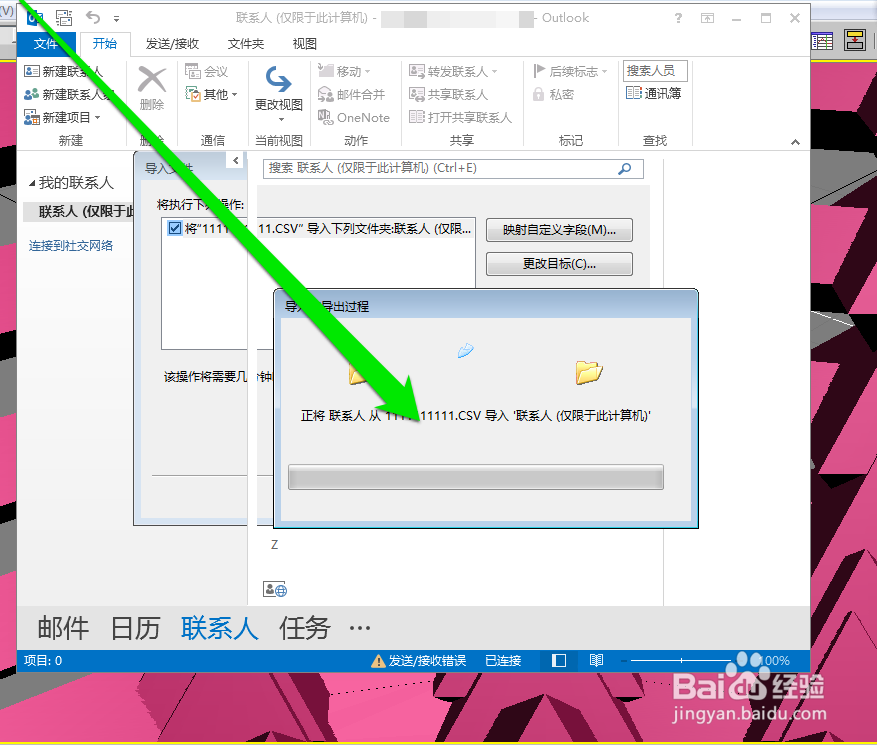Open the File (文件) tab
877x745 pixels.
coord(46,44)
